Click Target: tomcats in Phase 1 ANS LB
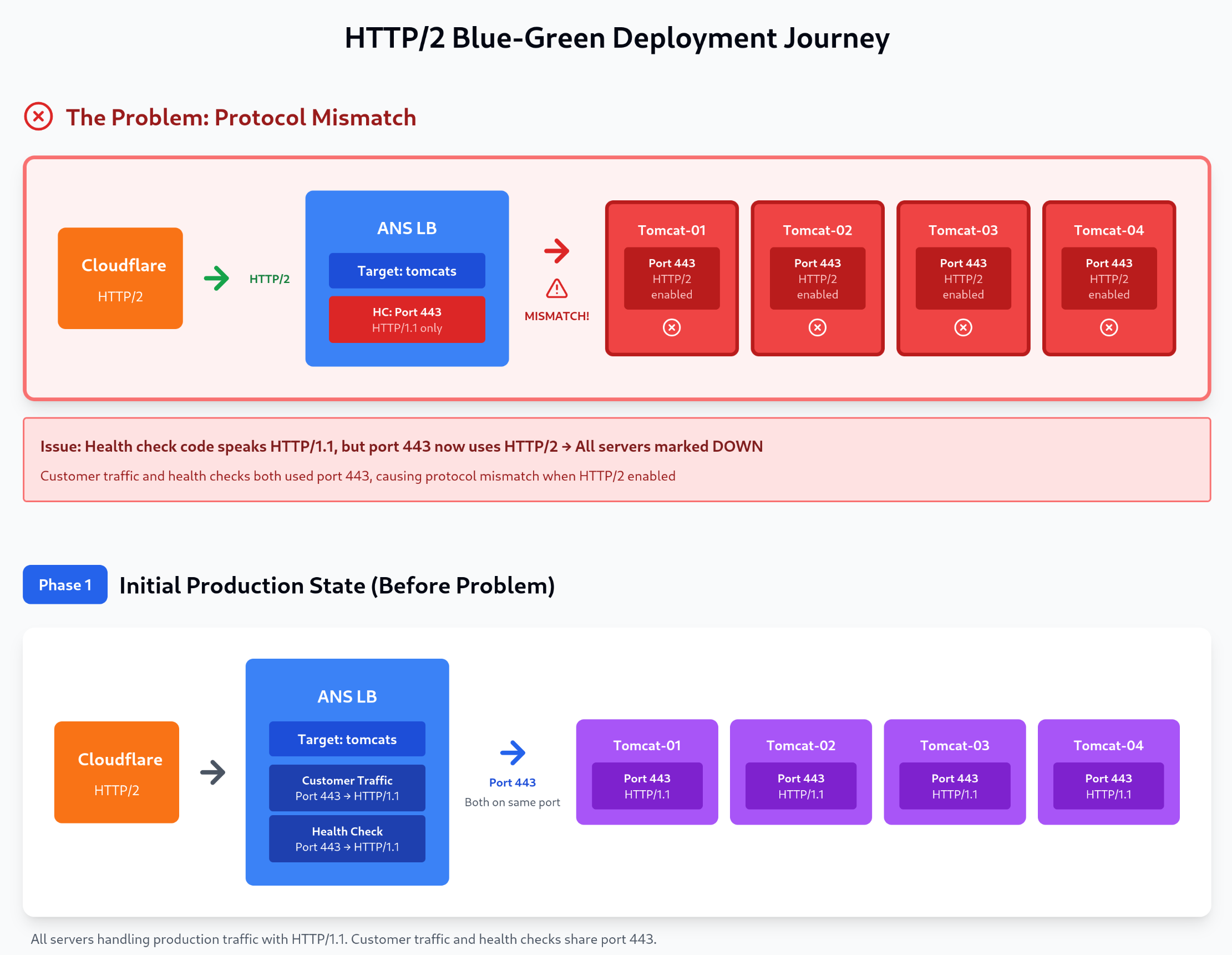 coord(347,739)
